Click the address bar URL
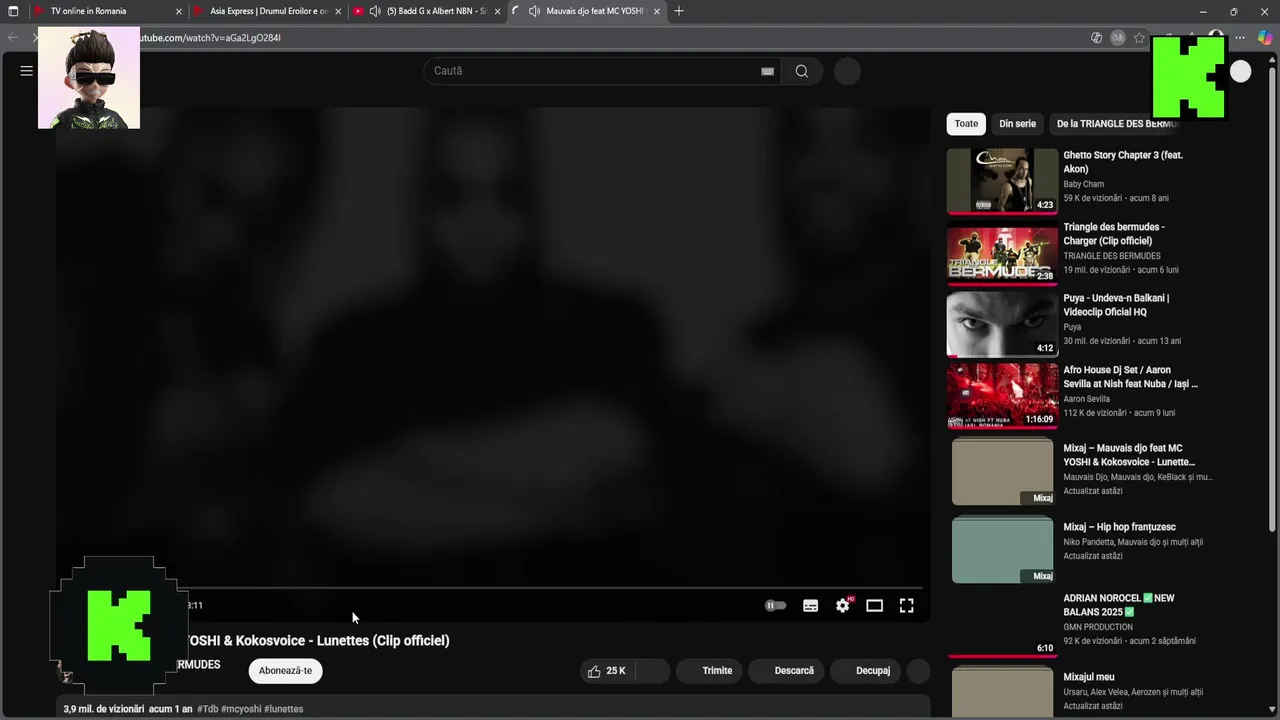The width and height of the screenshot is (1280, 720). click(210, 38)
